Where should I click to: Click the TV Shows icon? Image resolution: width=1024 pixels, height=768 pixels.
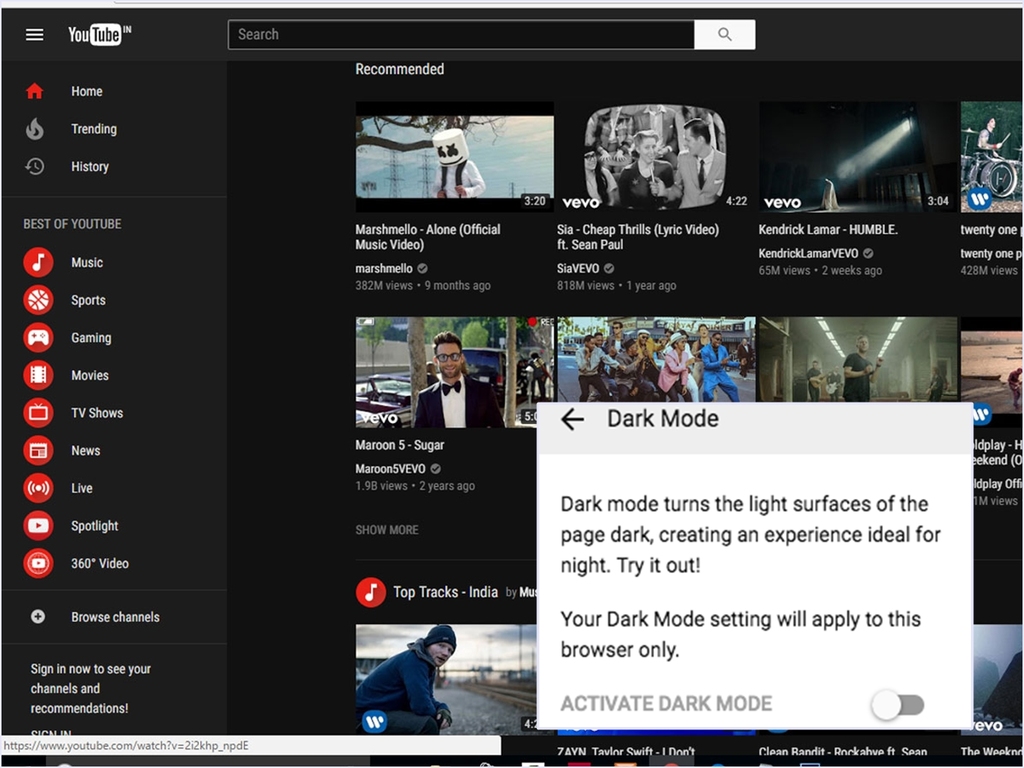(39, 413)
